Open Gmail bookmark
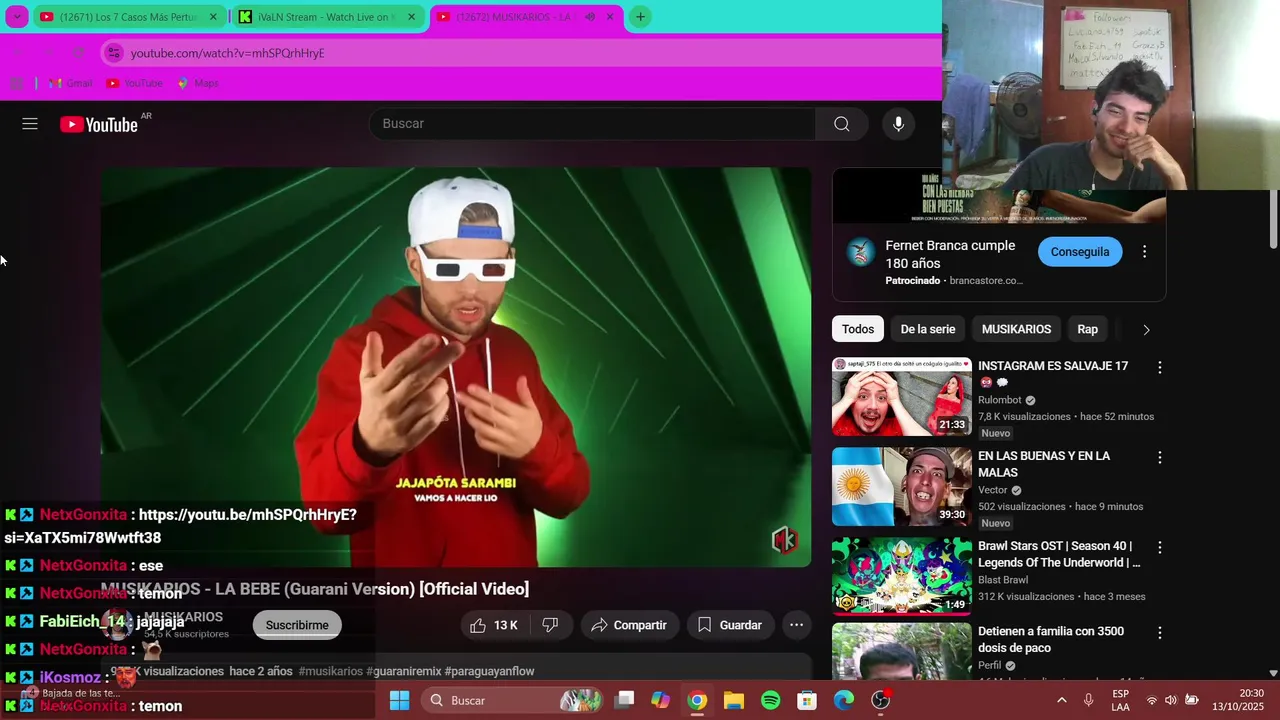 coord(70,83)
